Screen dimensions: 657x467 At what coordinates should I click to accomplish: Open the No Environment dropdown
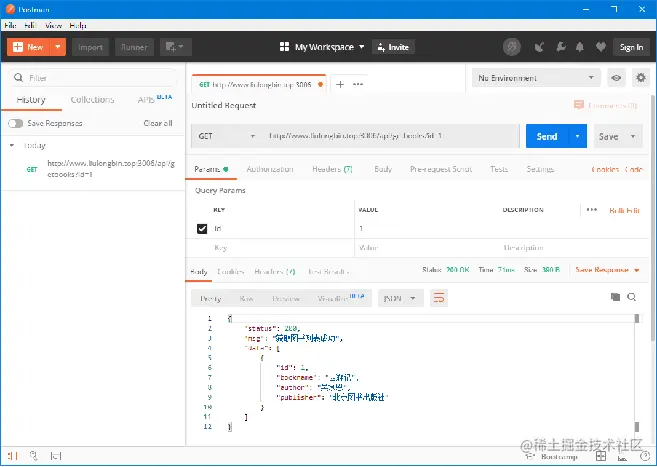[536, 78]
